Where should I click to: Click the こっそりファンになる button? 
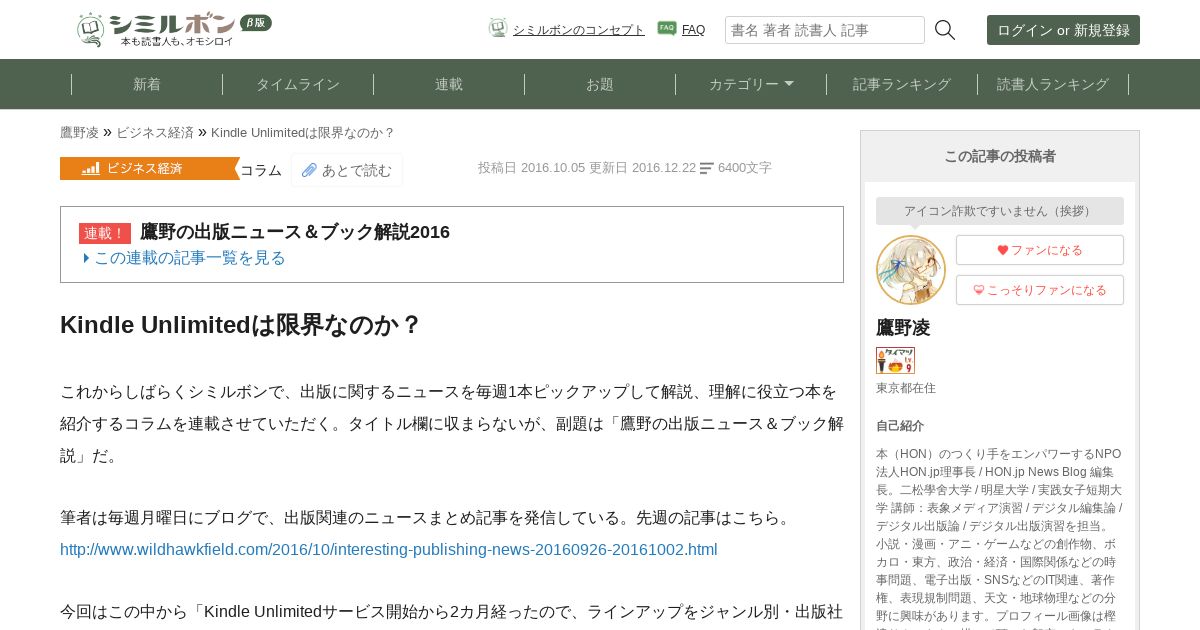pyautogui.click(x=1040, y=290)
